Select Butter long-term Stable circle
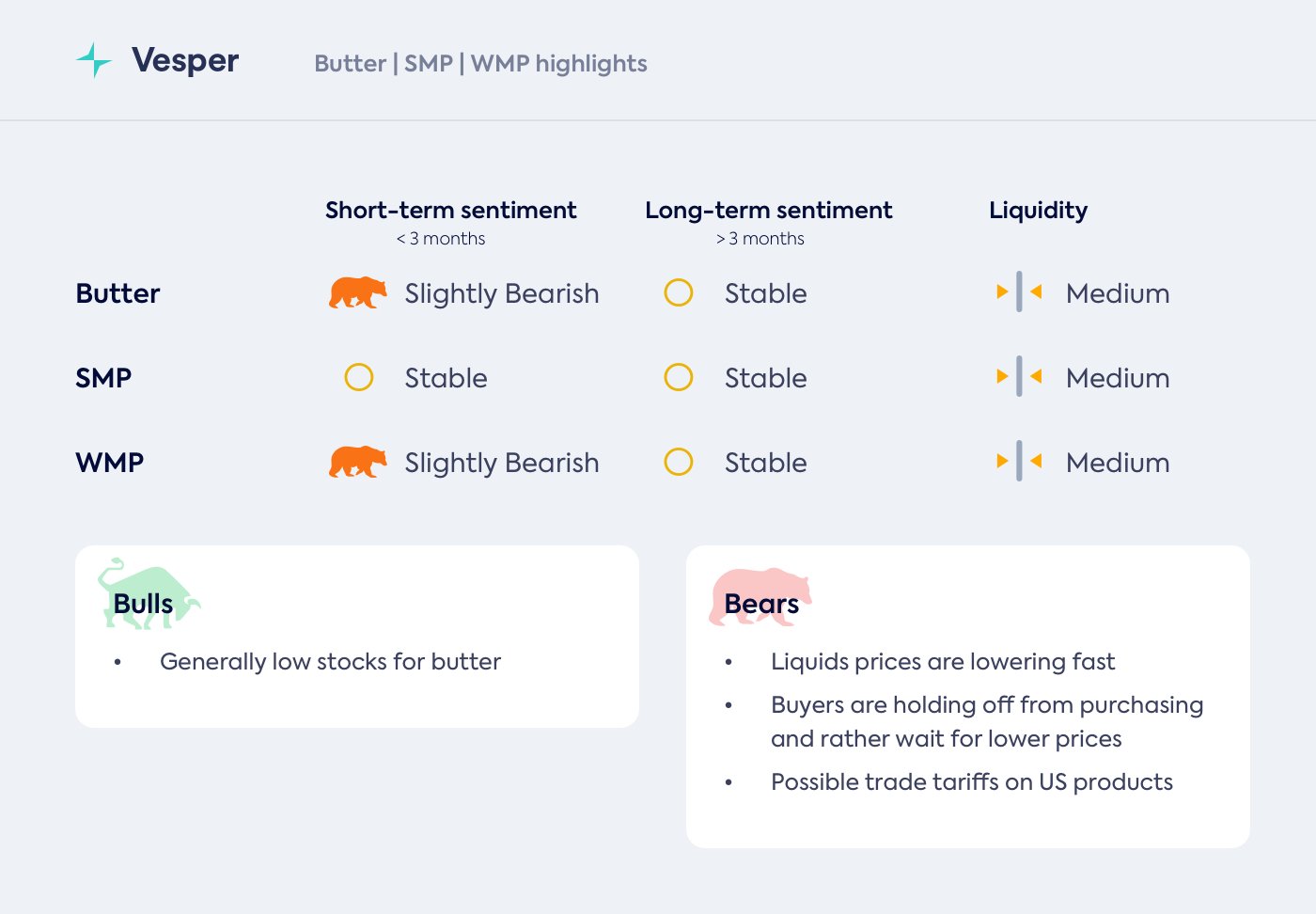This screenshot has width=1316, height=914. (679, 293)
